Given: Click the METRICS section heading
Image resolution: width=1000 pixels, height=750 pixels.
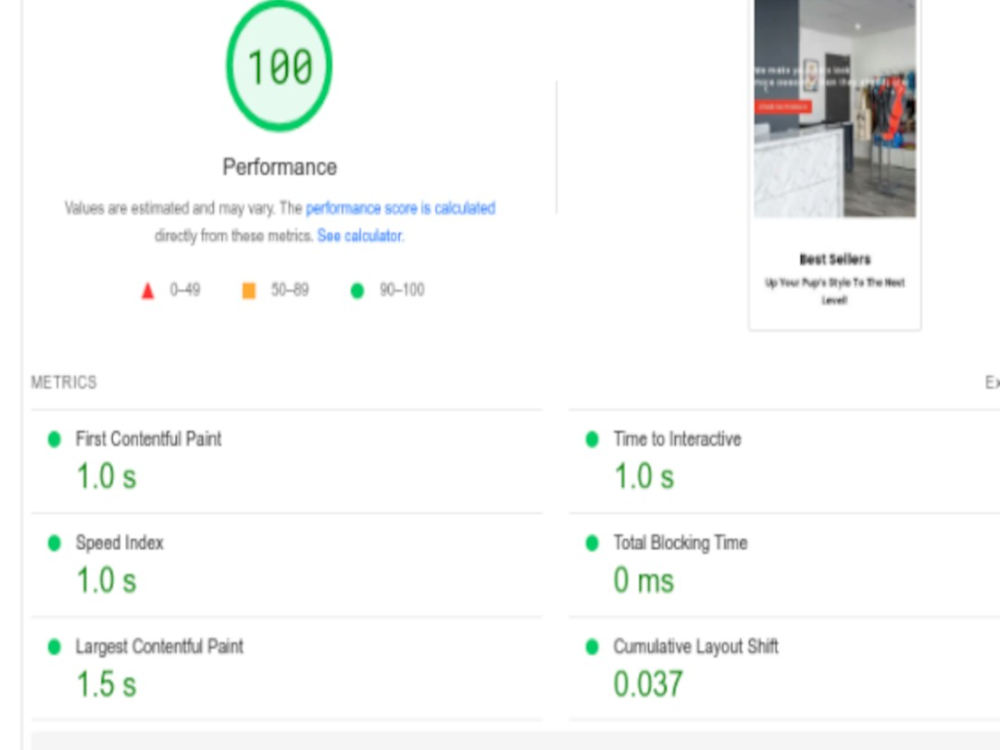Looking at the screenshot, I should tap(64, 383).
